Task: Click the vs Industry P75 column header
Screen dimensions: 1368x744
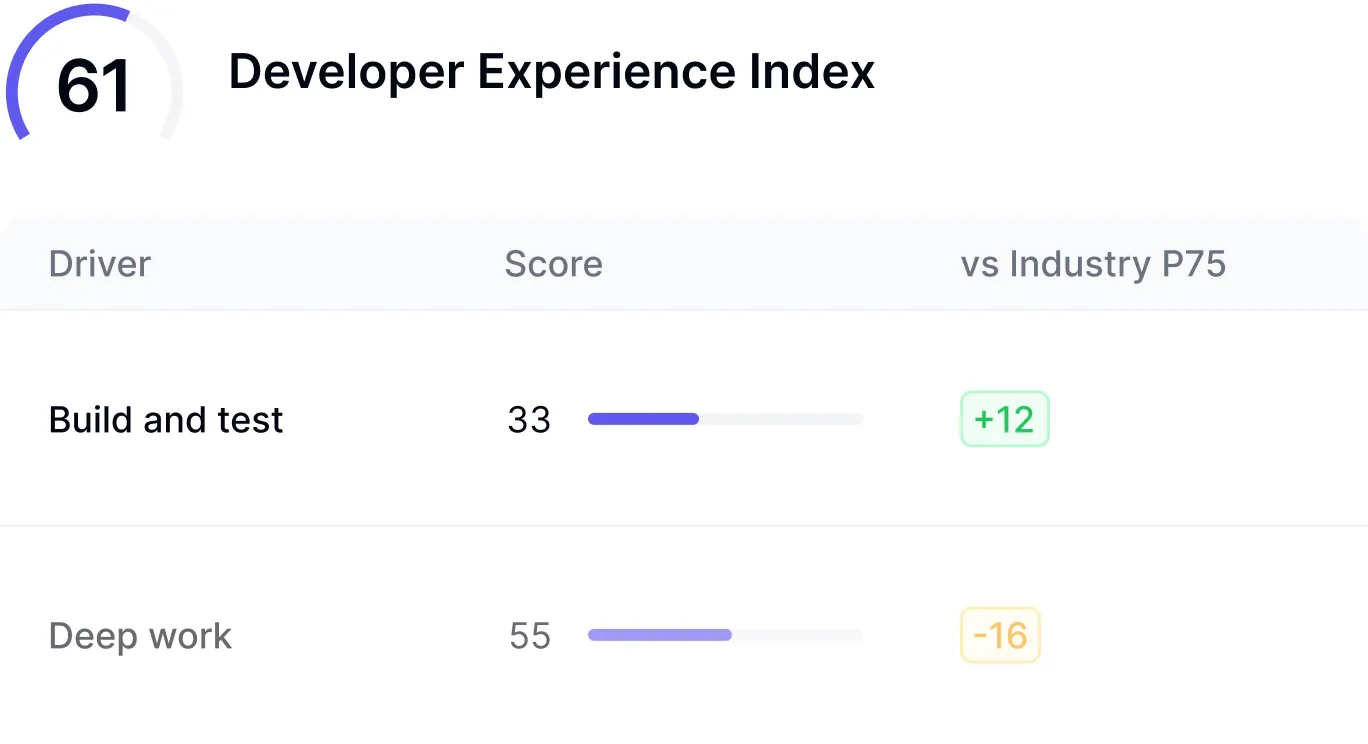Action: [1093, 264]
